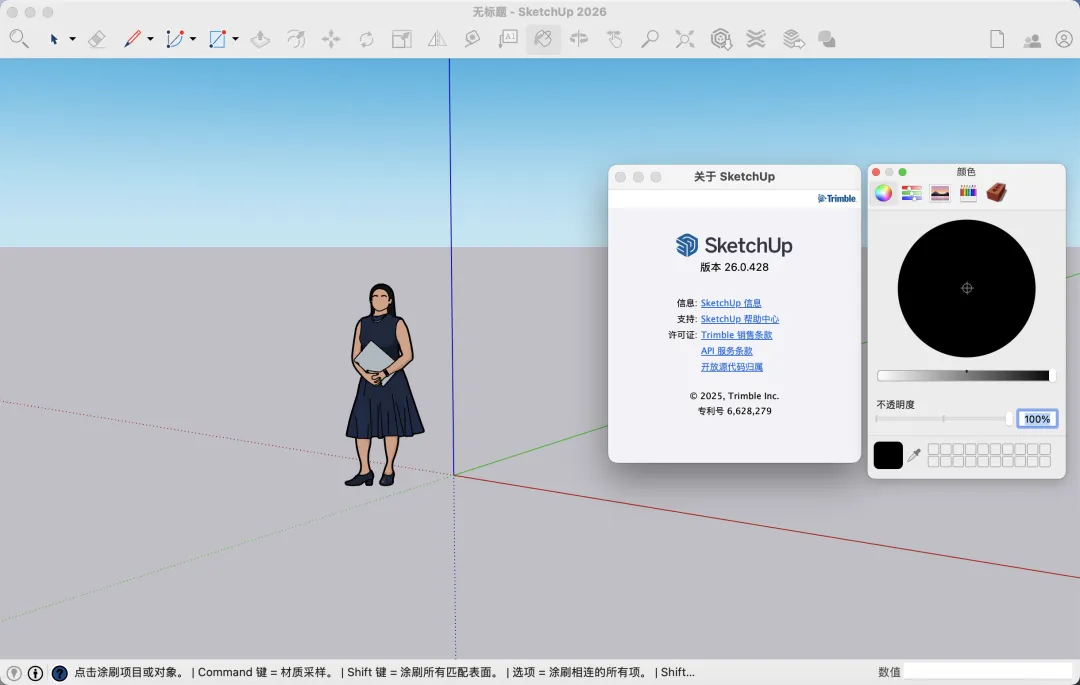
Task: Click the black current color swatch
Action: coord(888,456)
